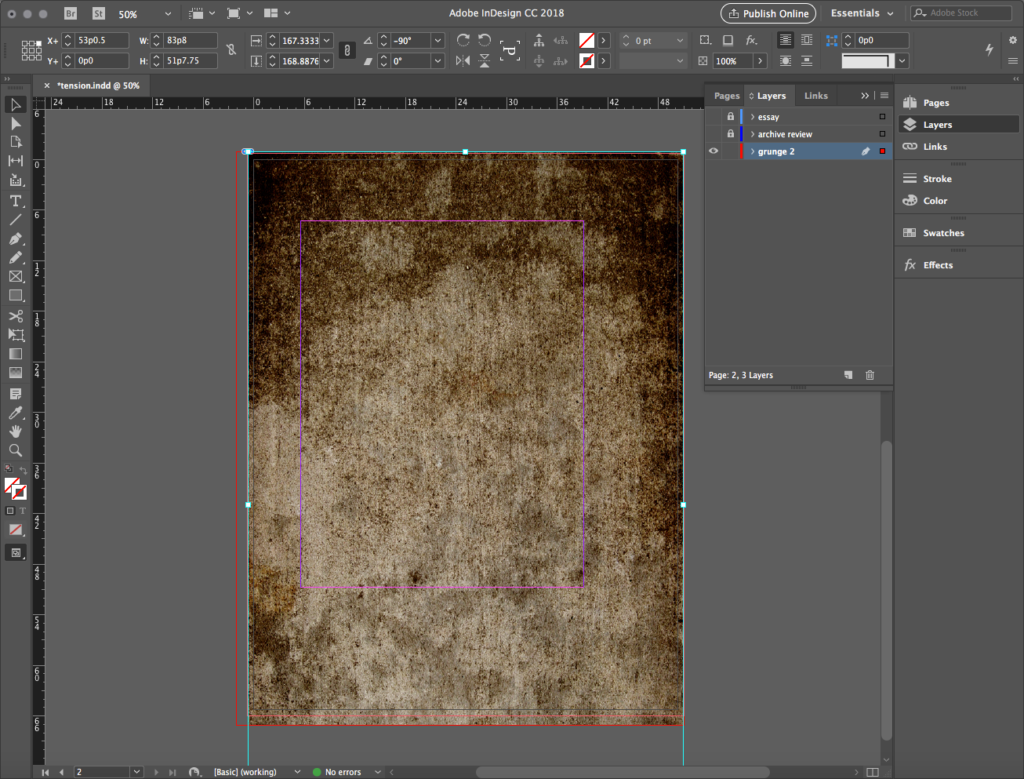1024x779 pixels.
Task: Click the Pen tool
Action: click(16, 239)
